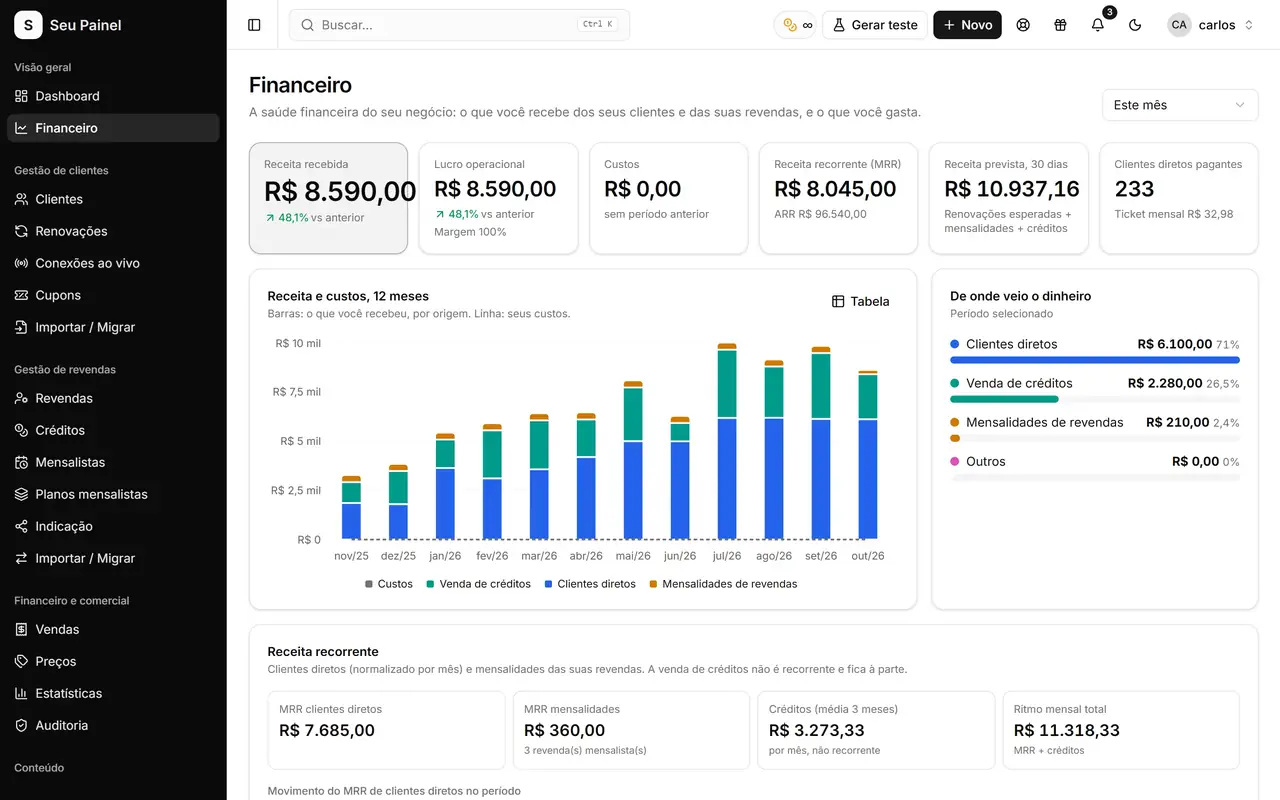Viewport: 1280px width, 800px height.
Task: Open the Este mês period dropdown
Action: [1180, 105]
